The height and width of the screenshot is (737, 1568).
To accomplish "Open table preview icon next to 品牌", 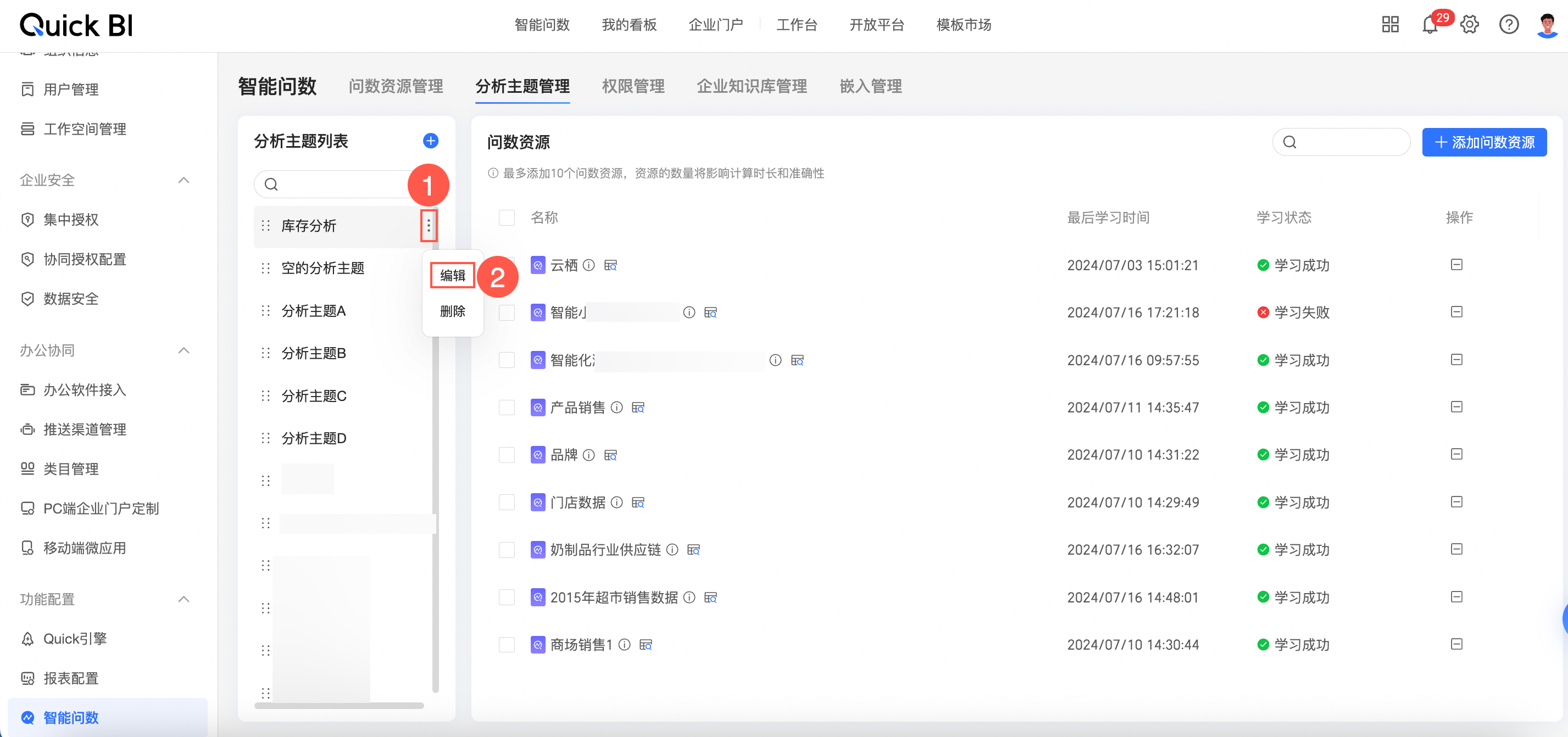I will point(610,455).
